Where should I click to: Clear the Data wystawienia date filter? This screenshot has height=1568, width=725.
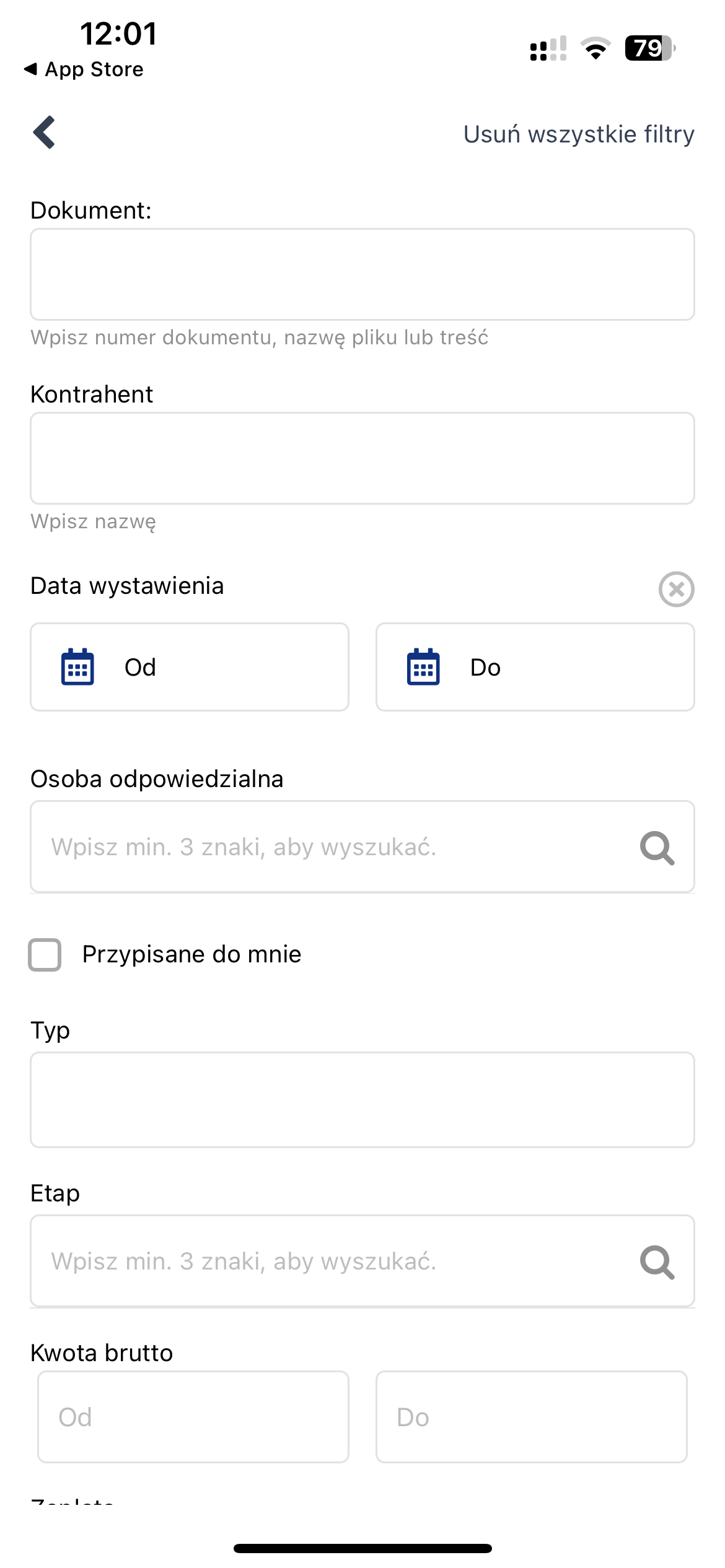[x=676, y=589]
